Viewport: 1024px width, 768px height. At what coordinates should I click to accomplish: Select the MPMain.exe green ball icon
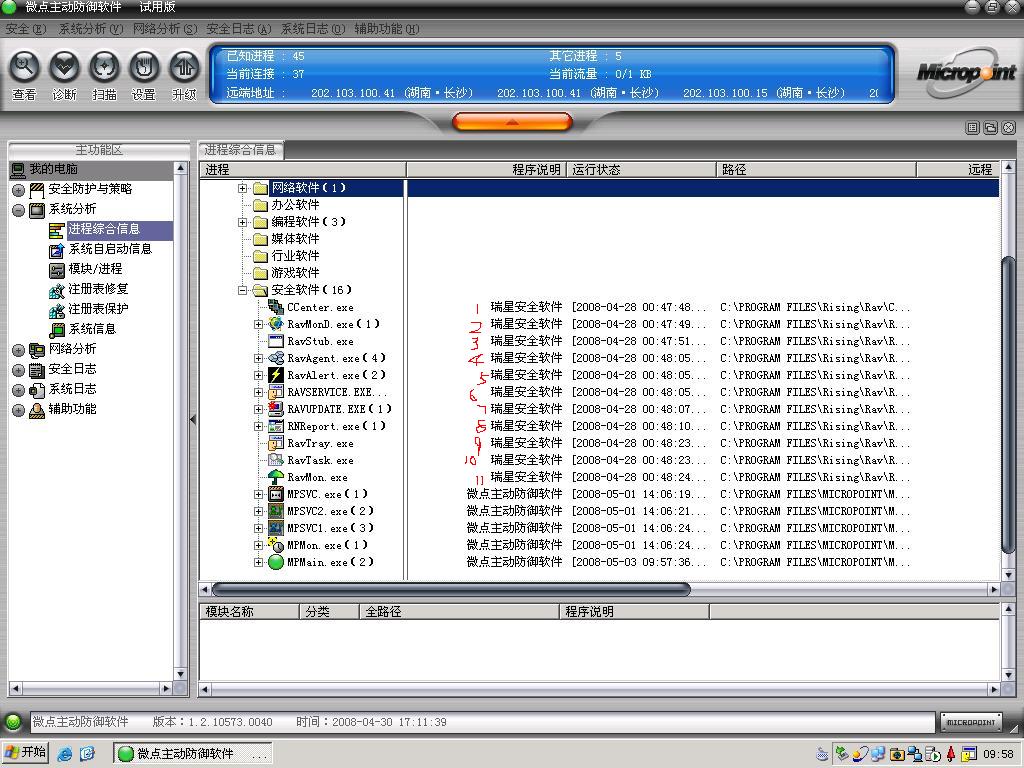coord(276,562)
